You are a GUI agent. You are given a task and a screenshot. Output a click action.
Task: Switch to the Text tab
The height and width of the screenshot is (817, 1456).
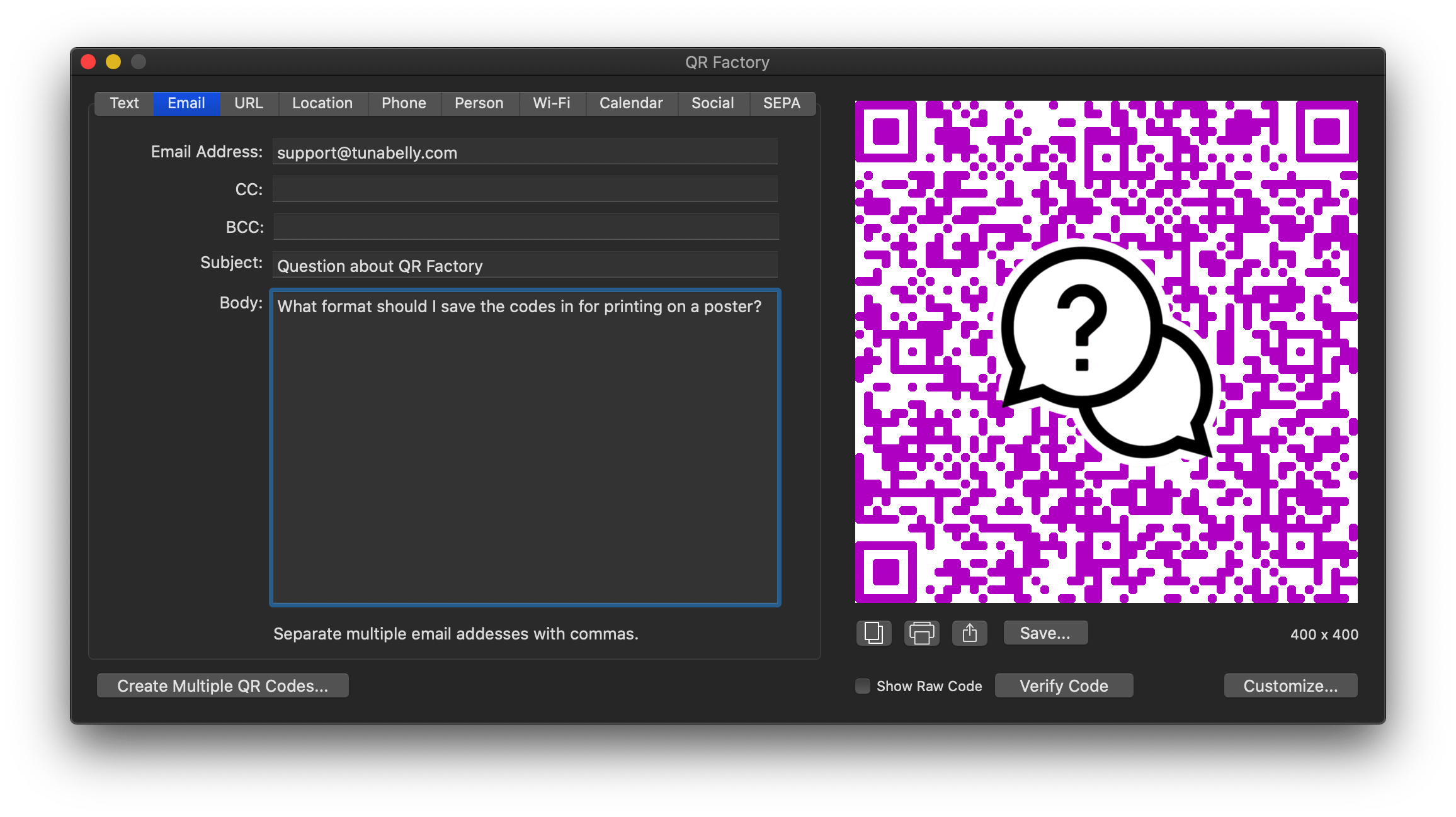(x=124, y=103)
